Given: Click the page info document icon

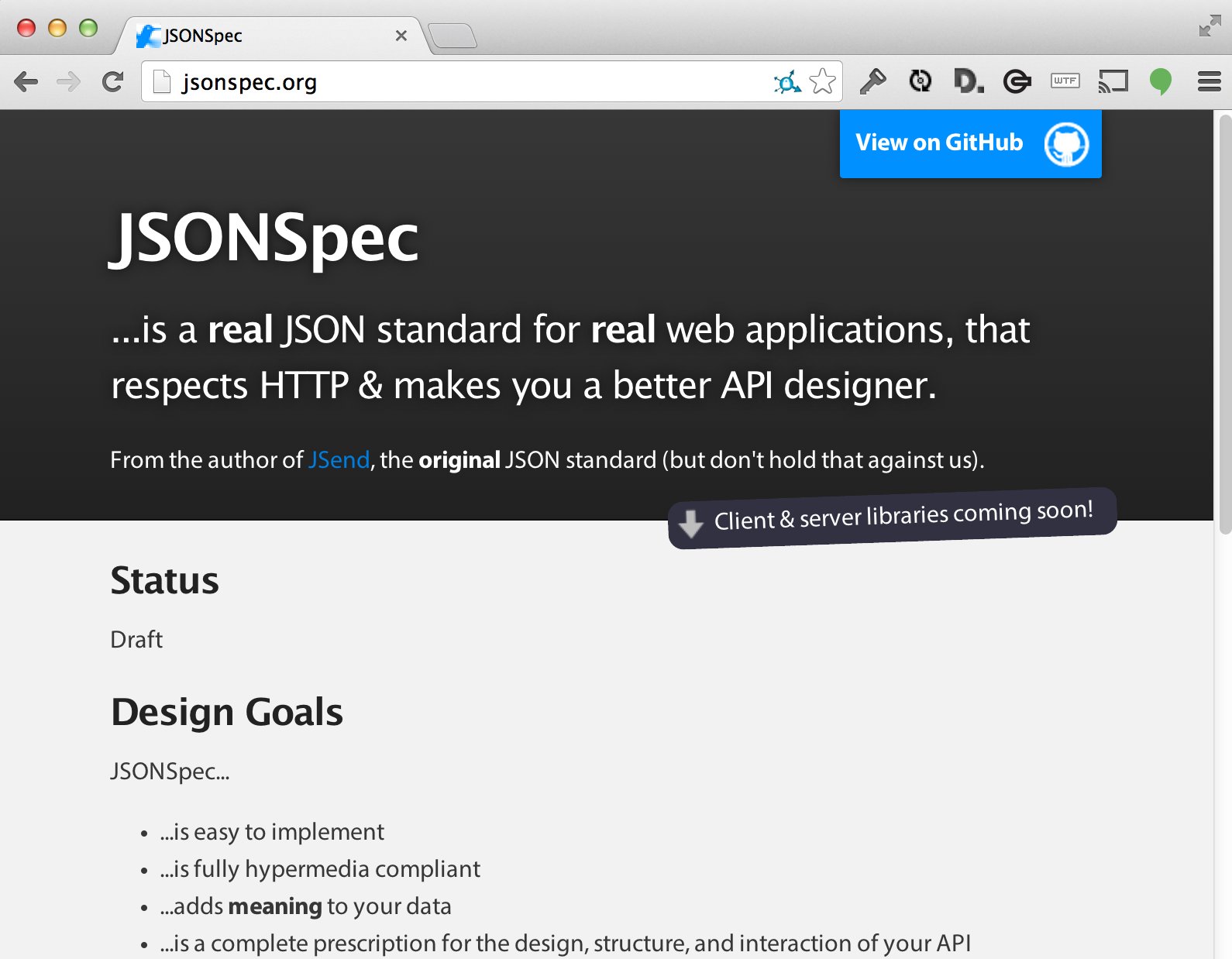Looking at the screenshot, I should [162, 81].
